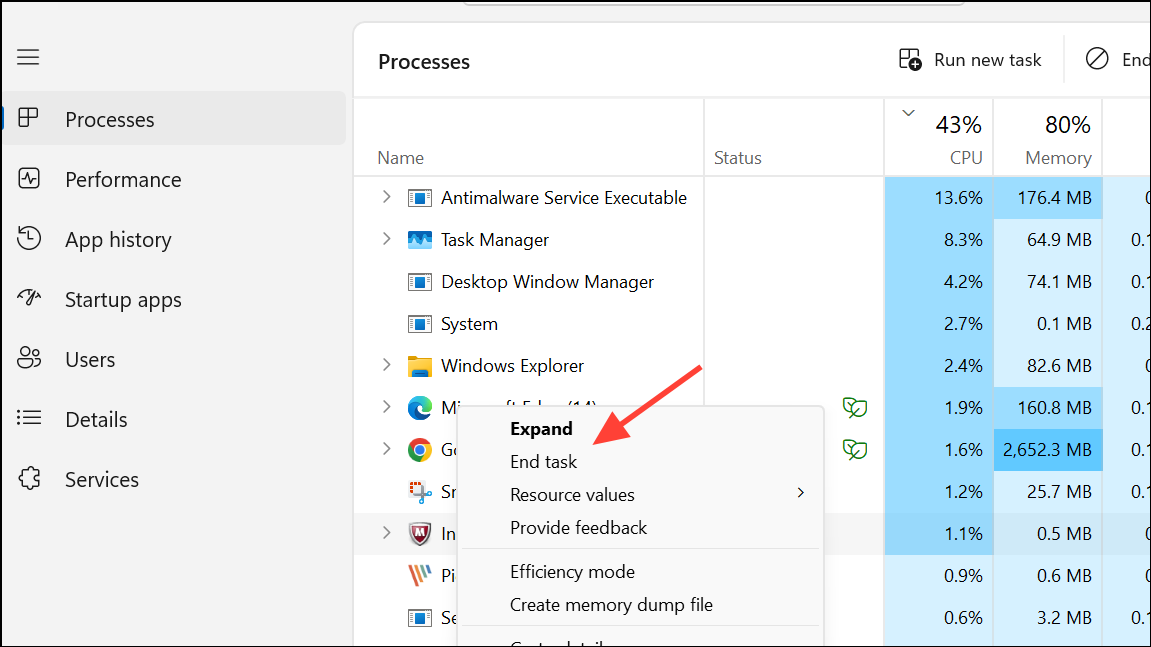
Task: Toggle the efficiency leaf beside Google Chrome
Action: [855, 449]
